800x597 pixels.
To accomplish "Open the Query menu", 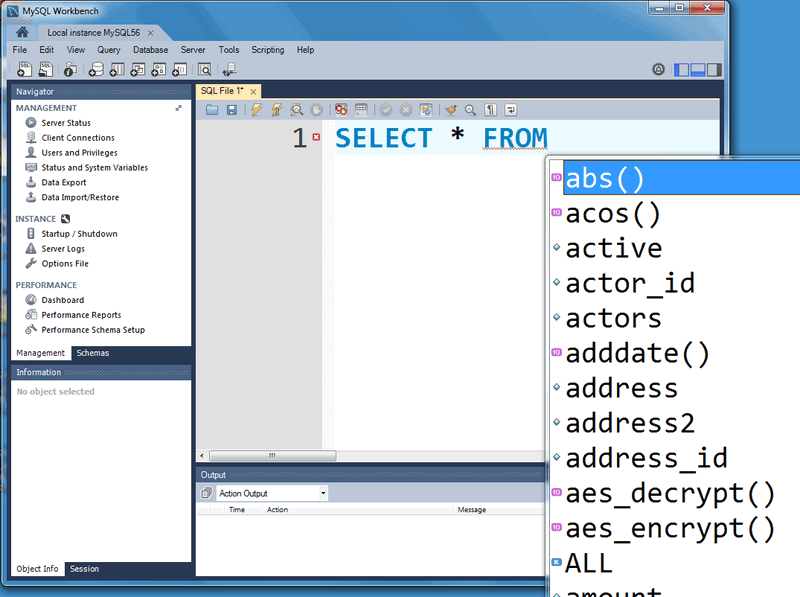I will point(109,49).
